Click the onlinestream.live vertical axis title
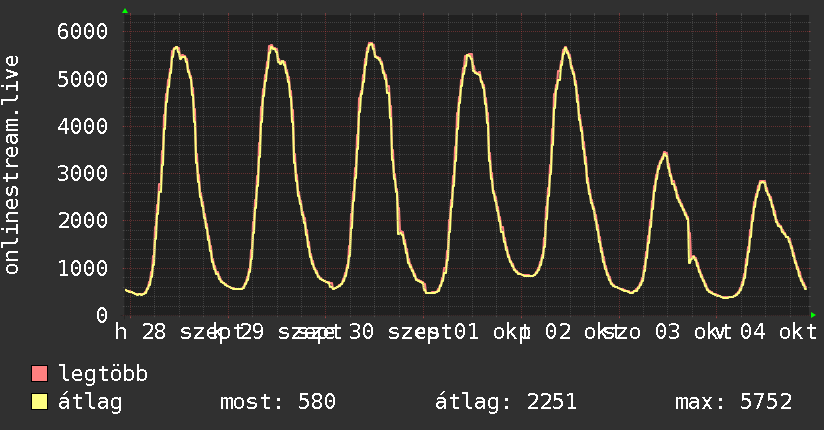 (x=11, y=165)
